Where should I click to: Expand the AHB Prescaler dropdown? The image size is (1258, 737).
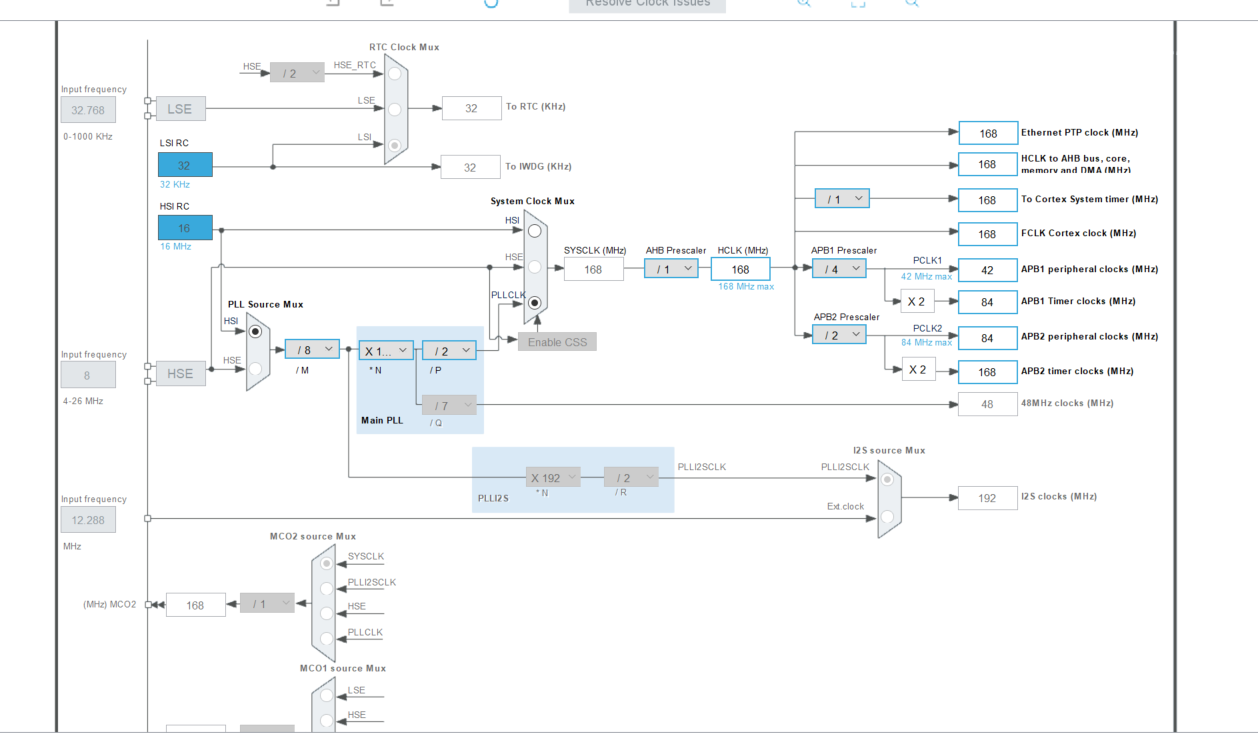(x=671, y=268)
